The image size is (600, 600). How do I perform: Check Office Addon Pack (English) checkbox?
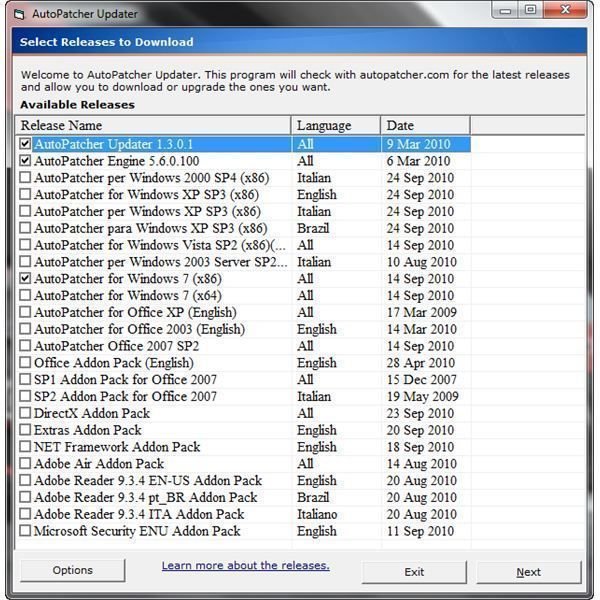point(25,363)
